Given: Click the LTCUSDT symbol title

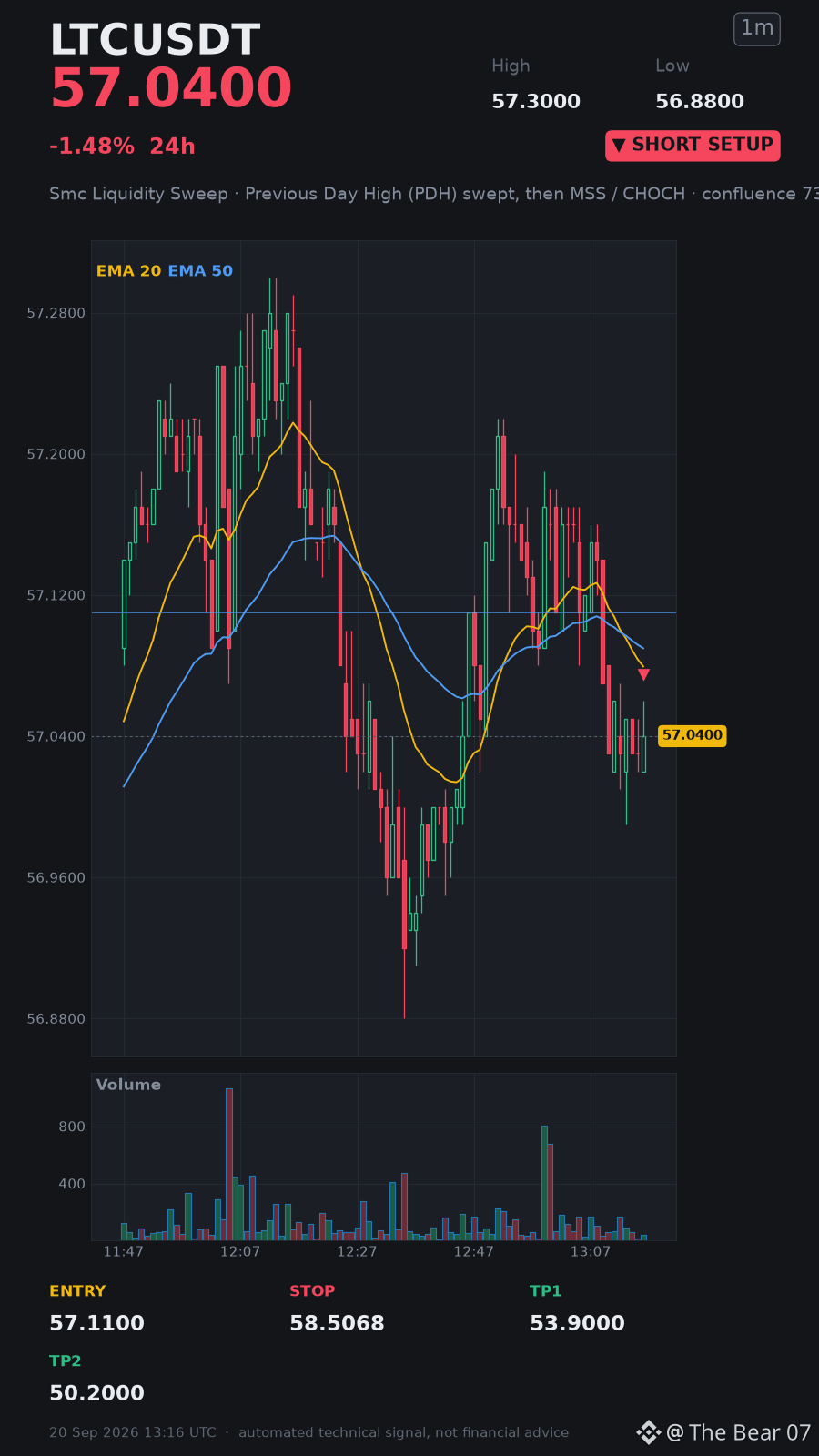Looking at the screenshot, I should 156,40.
